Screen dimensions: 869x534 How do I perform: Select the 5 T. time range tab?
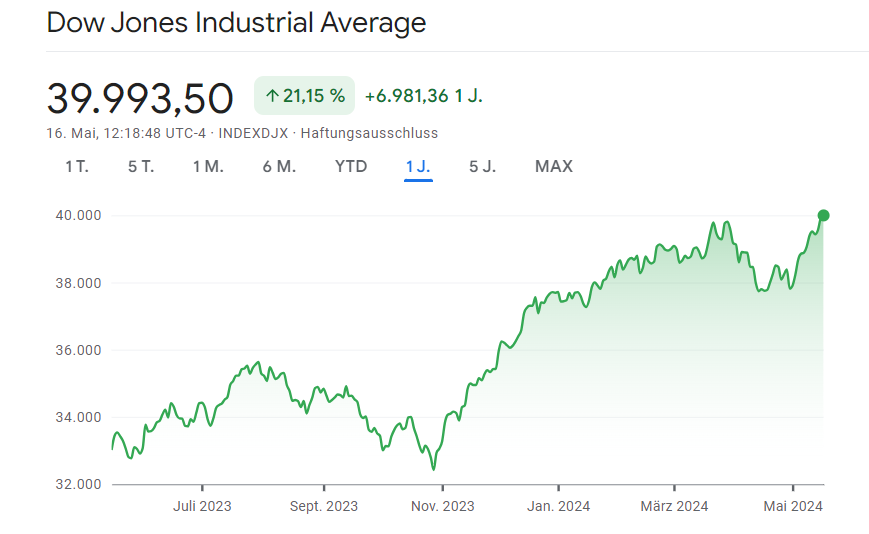(x=141, y=166)
